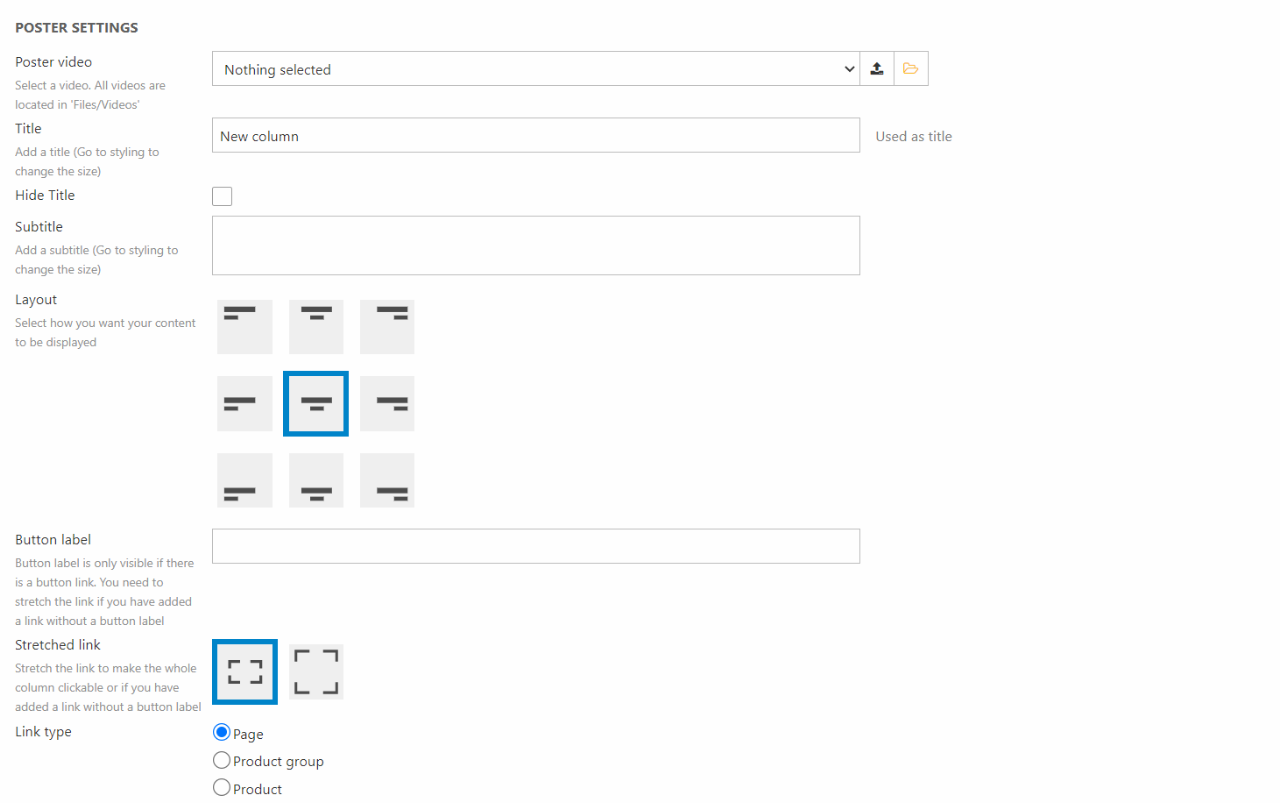Choose the middle-right layout icon

387,404
